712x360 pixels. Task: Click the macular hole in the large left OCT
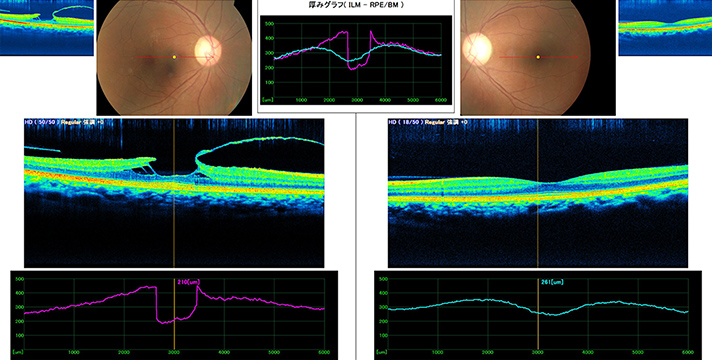(x=175, y=175)
